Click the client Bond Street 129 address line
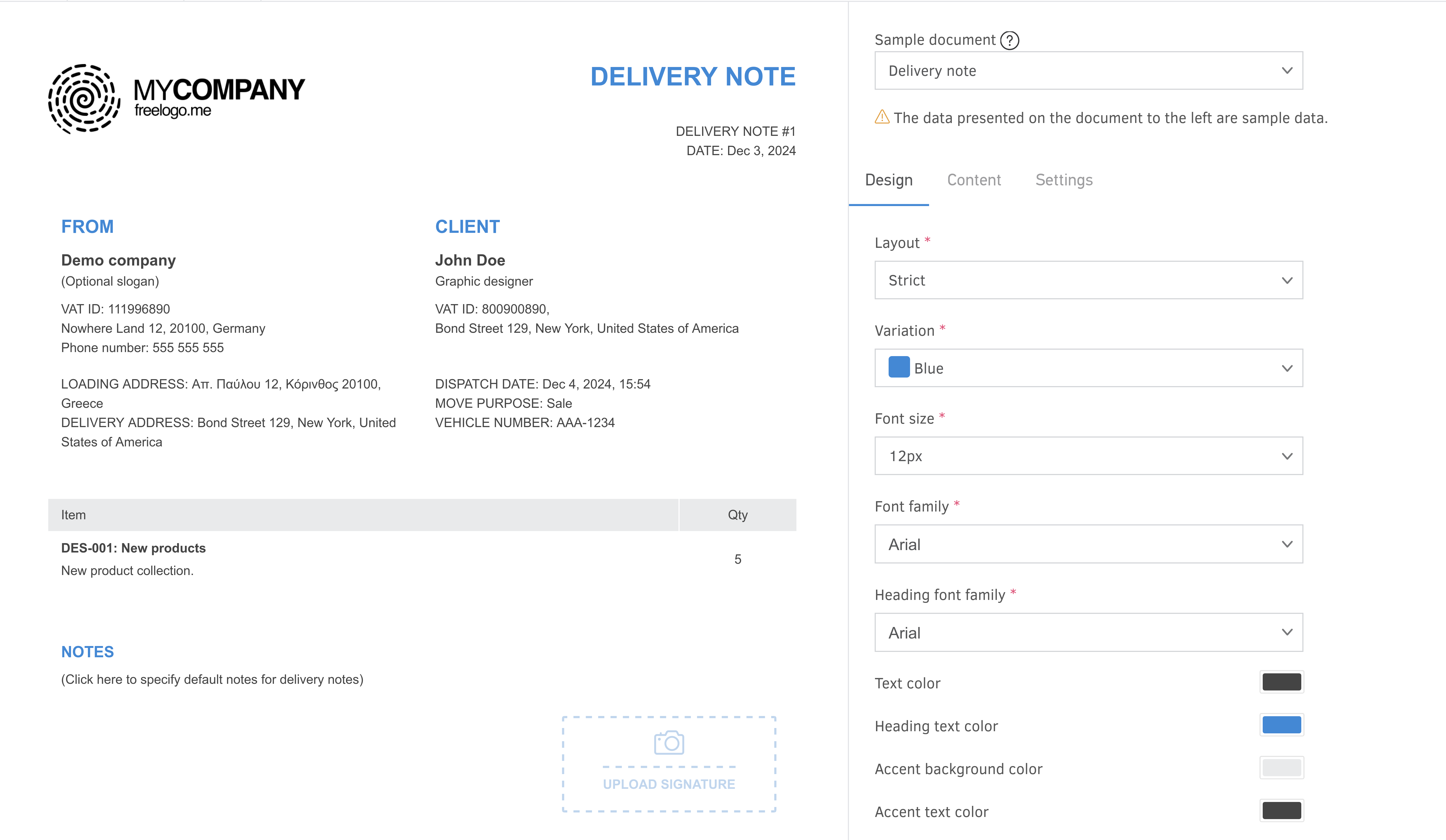The height and width of the screenshot is (840, 1446). [586, 328]
